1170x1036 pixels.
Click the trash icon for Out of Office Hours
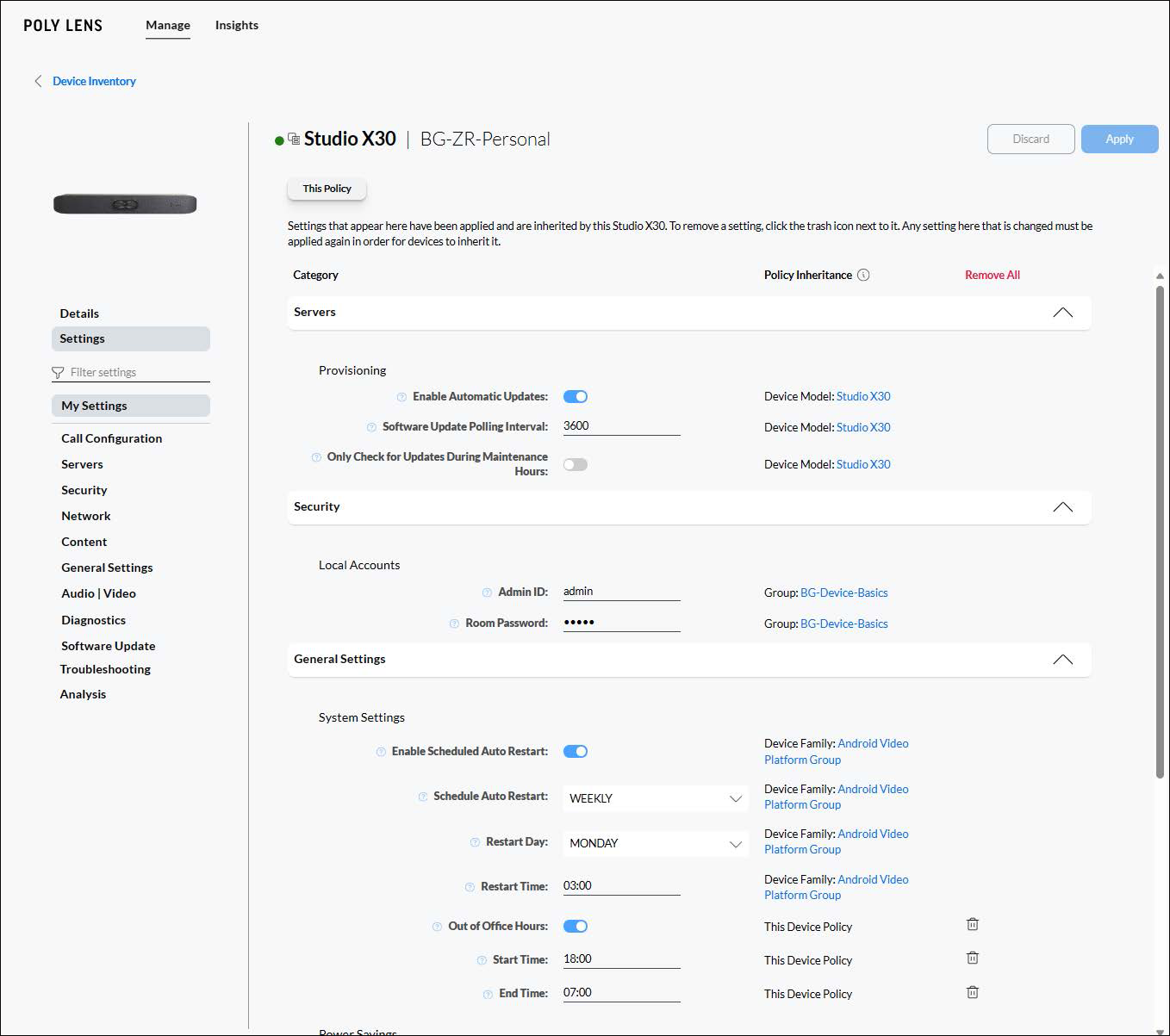pos(972,923)
